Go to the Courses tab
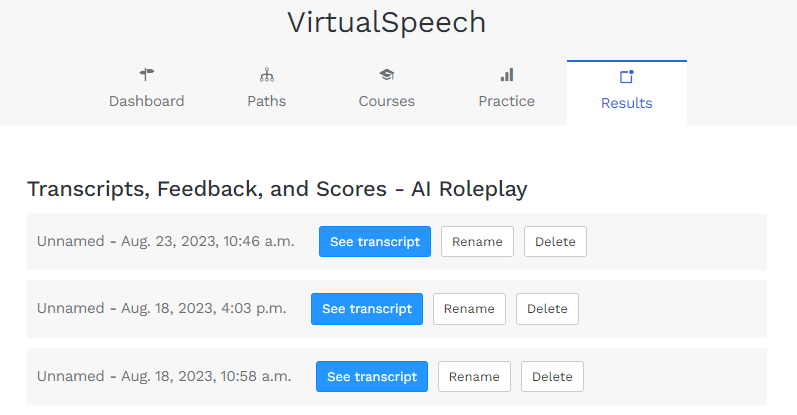This screenshot has height=415, width=797. coord(387,101)
